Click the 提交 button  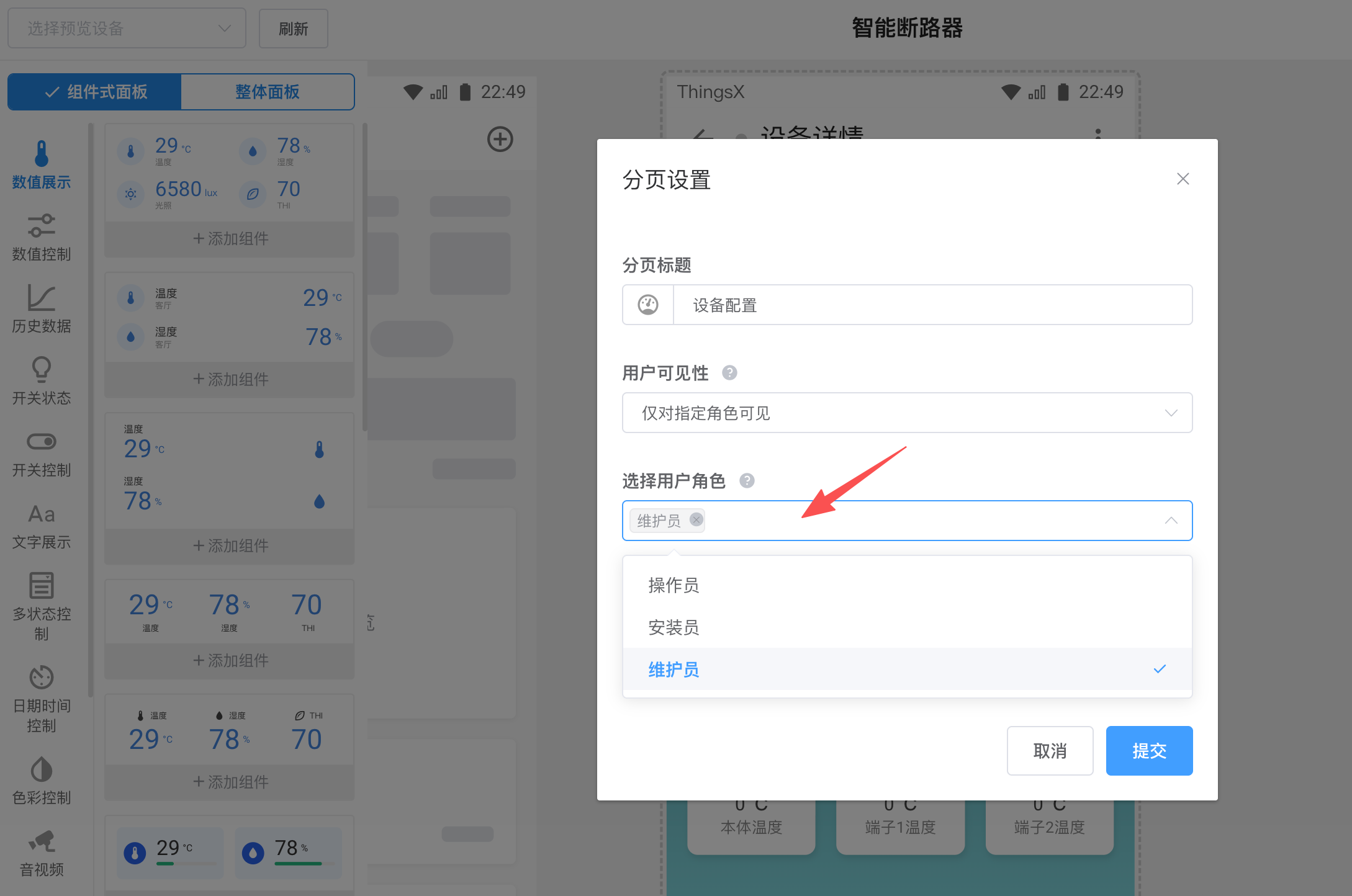pos(1148,751)
